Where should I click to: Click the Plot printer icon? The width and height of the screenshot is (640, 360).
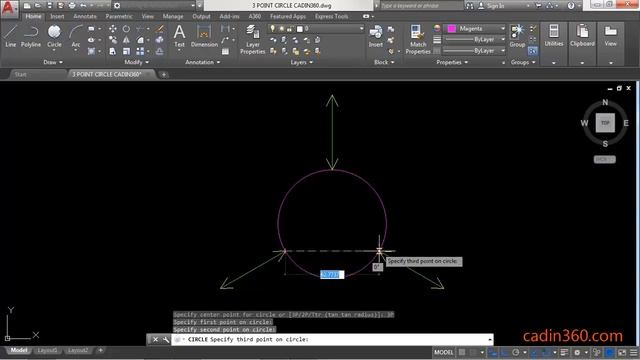72,5
